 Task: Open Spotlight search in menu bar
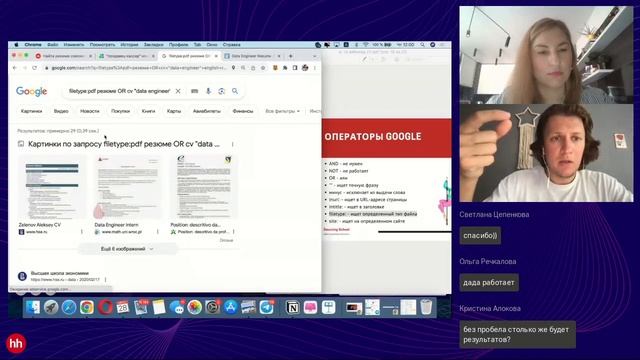[x=422, y=44]
